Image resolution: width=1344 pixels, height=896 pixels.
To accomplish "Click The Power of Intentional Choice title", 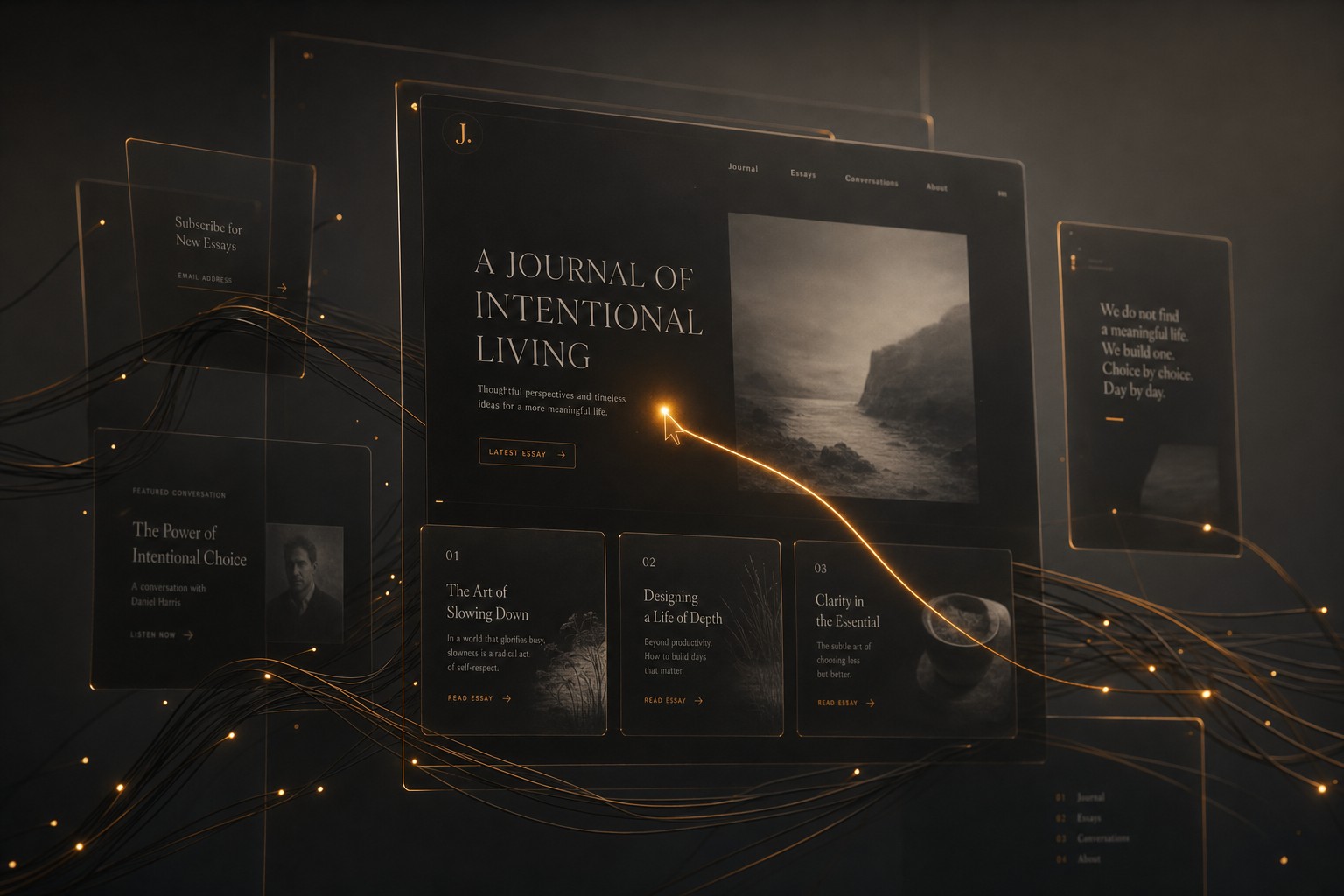I will [x=189, y=544].
